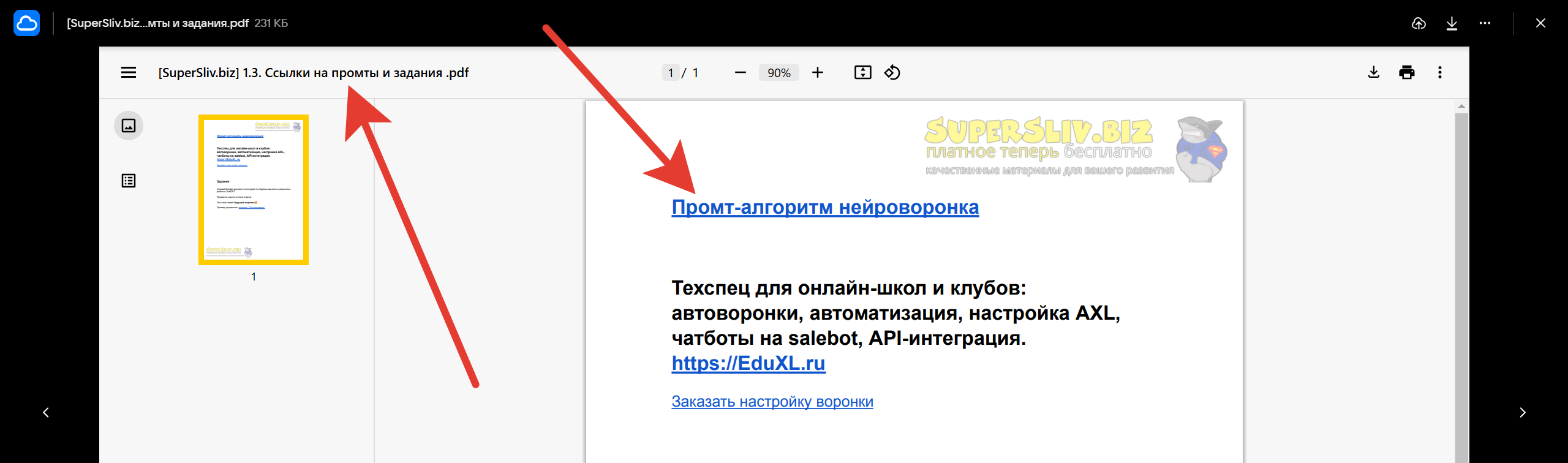Toggle the PDF sidebar hamburger menu
The image size is (1568, 463).
tap(129, 73)
